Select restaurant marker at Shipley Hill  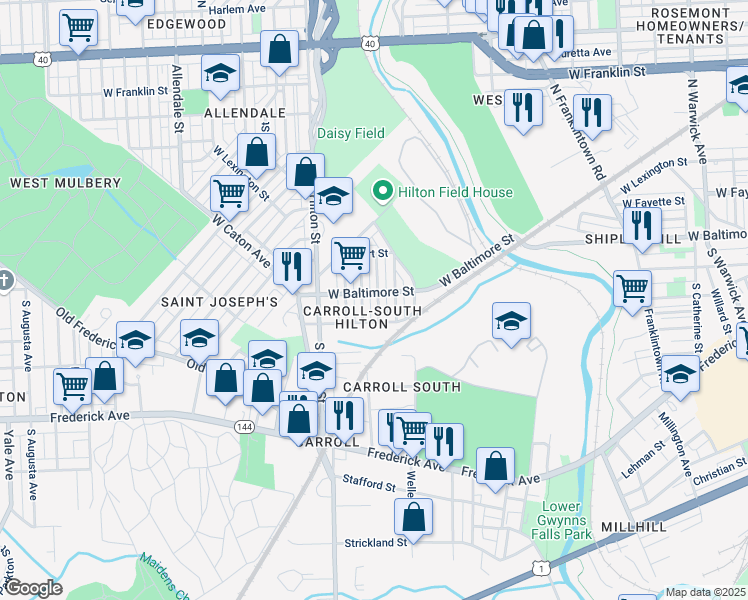tap(642, 229)
